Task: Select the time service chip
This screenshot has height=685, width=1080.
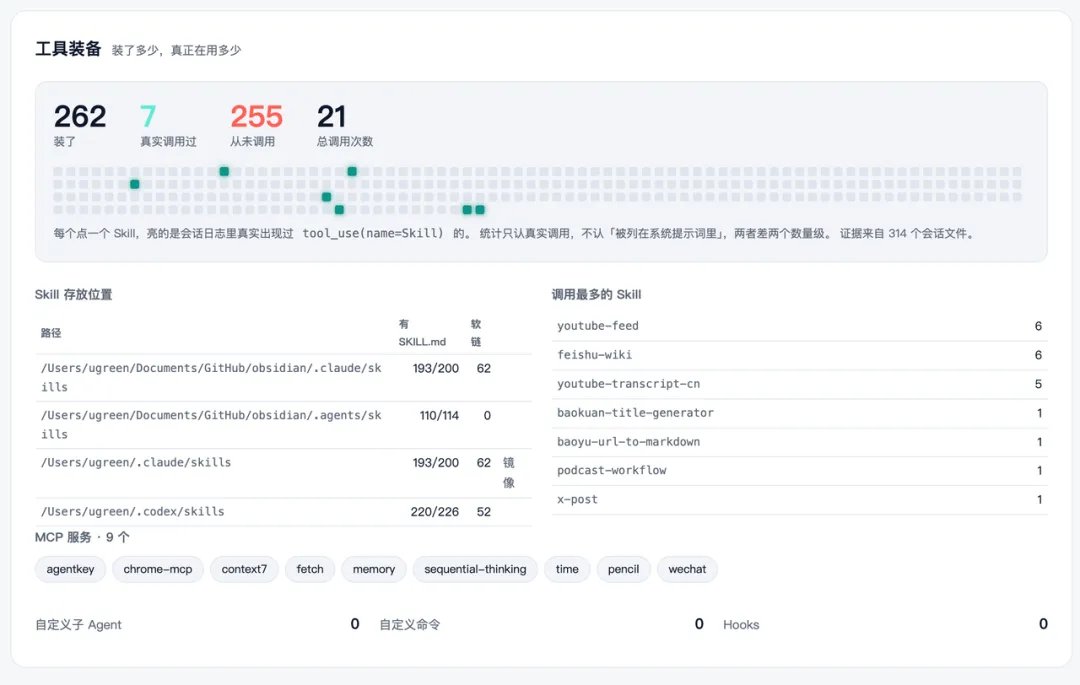Action: point(567,569)
